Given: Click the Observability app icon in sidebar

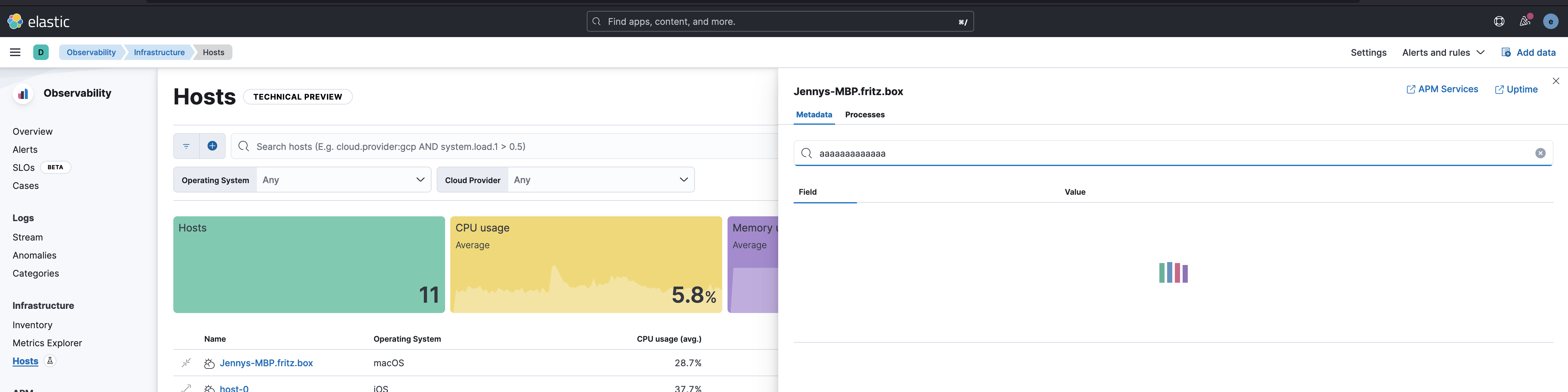Looking at the screenshot, I should [x=23, y=93].
